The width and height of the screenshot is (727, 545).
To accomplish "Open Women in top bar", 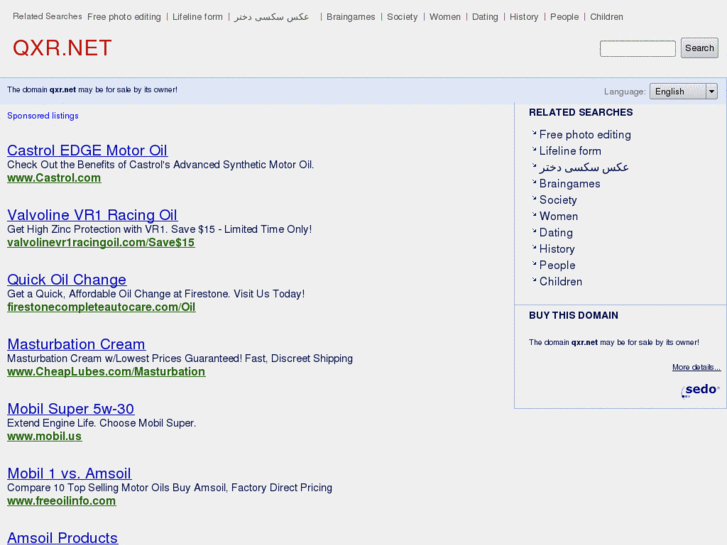I will click(x=445, y=17).
